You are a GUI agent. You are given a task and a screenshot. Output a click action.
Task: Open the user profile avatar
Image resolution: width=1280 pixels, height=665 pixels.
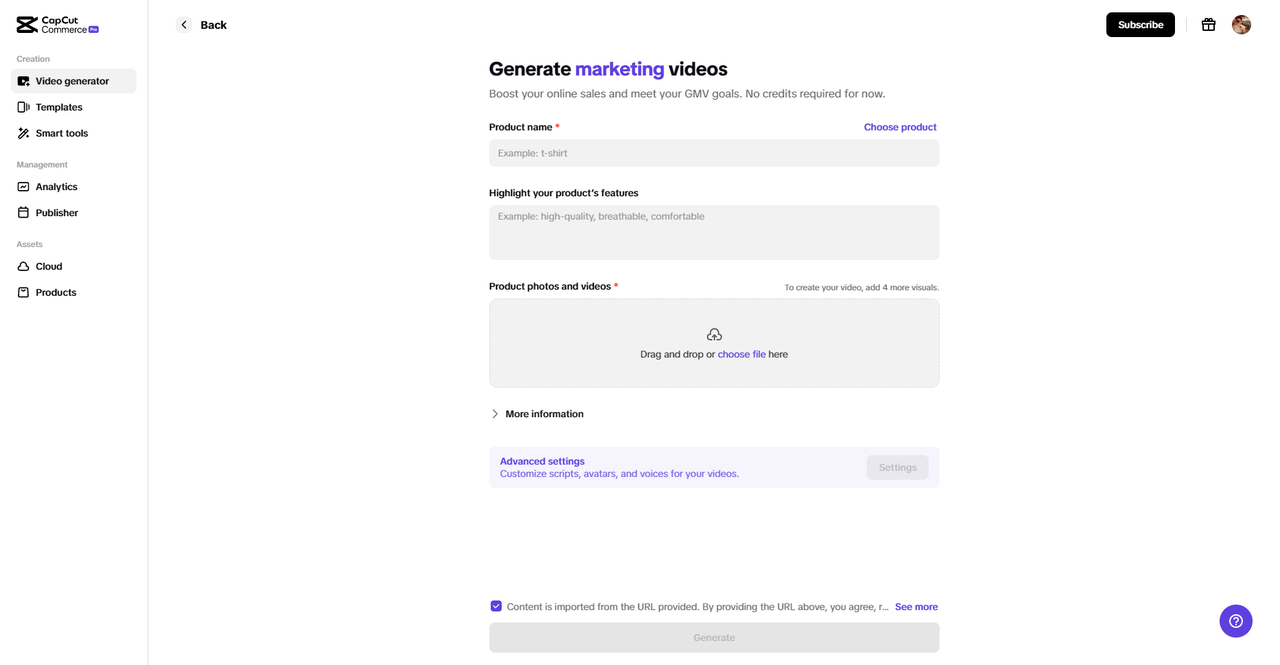click(x=1241, y=25)
